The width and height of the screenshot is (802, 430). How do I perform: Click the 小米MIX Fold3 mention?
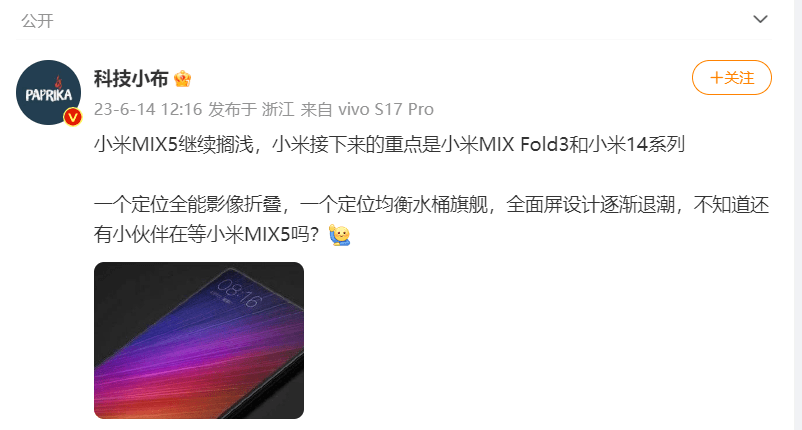pyautogui.click(x=505, y=145)
